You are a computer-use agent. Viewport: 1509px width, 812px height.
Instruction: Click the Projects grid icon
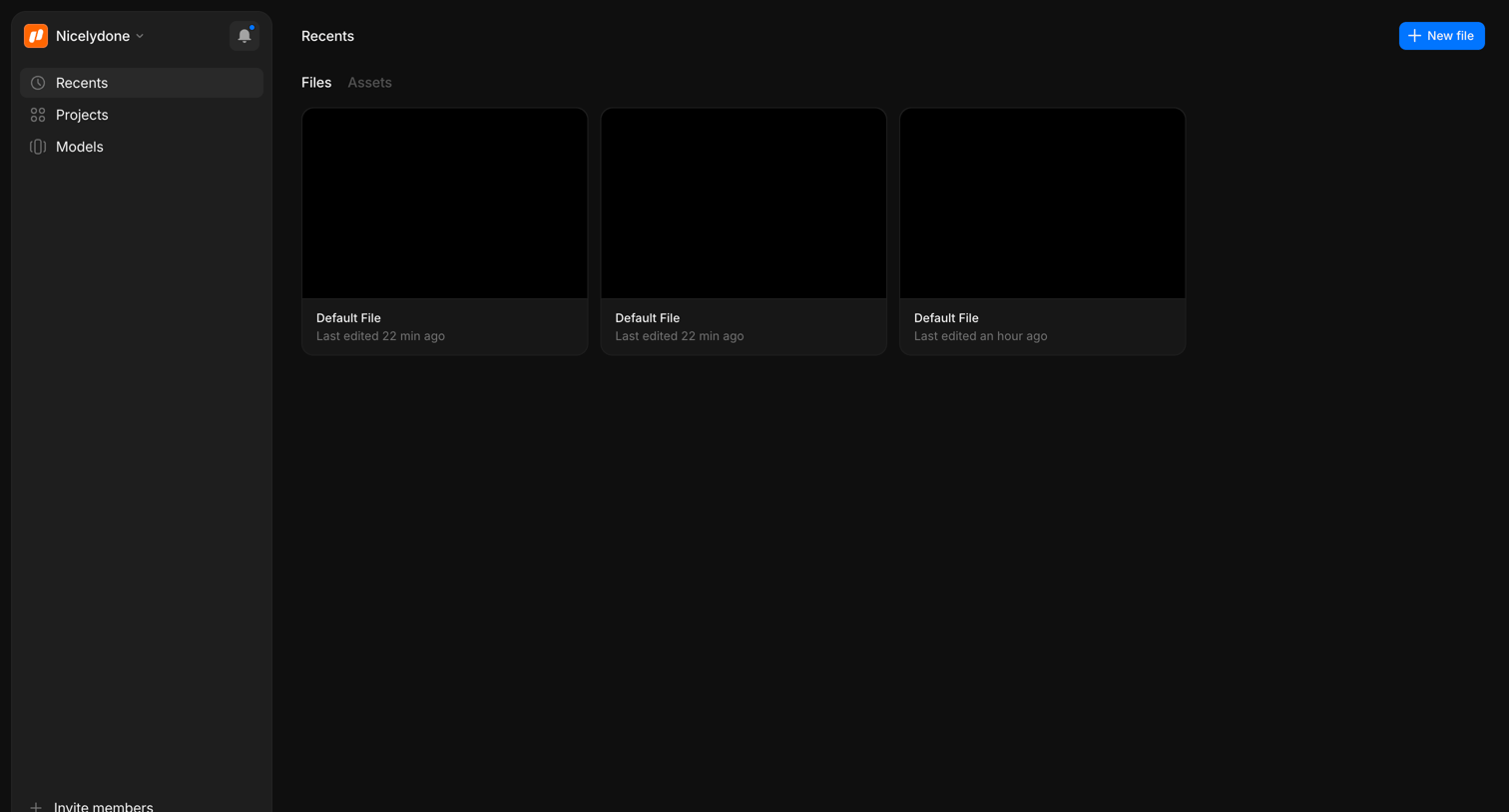[x=38, y=115]
